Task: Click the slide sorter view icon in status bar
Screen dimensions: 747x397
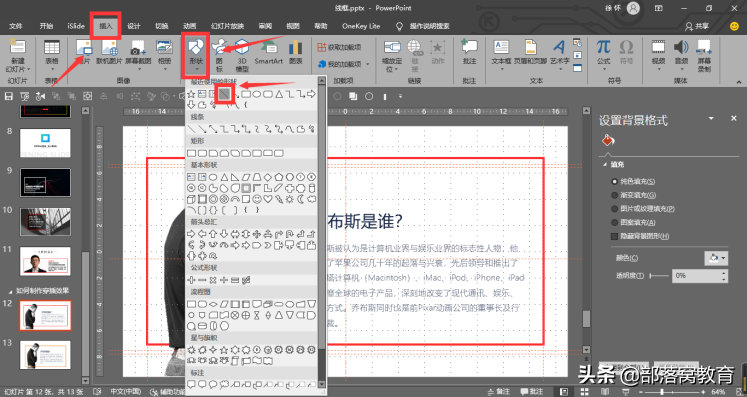Action: (585, 392)
